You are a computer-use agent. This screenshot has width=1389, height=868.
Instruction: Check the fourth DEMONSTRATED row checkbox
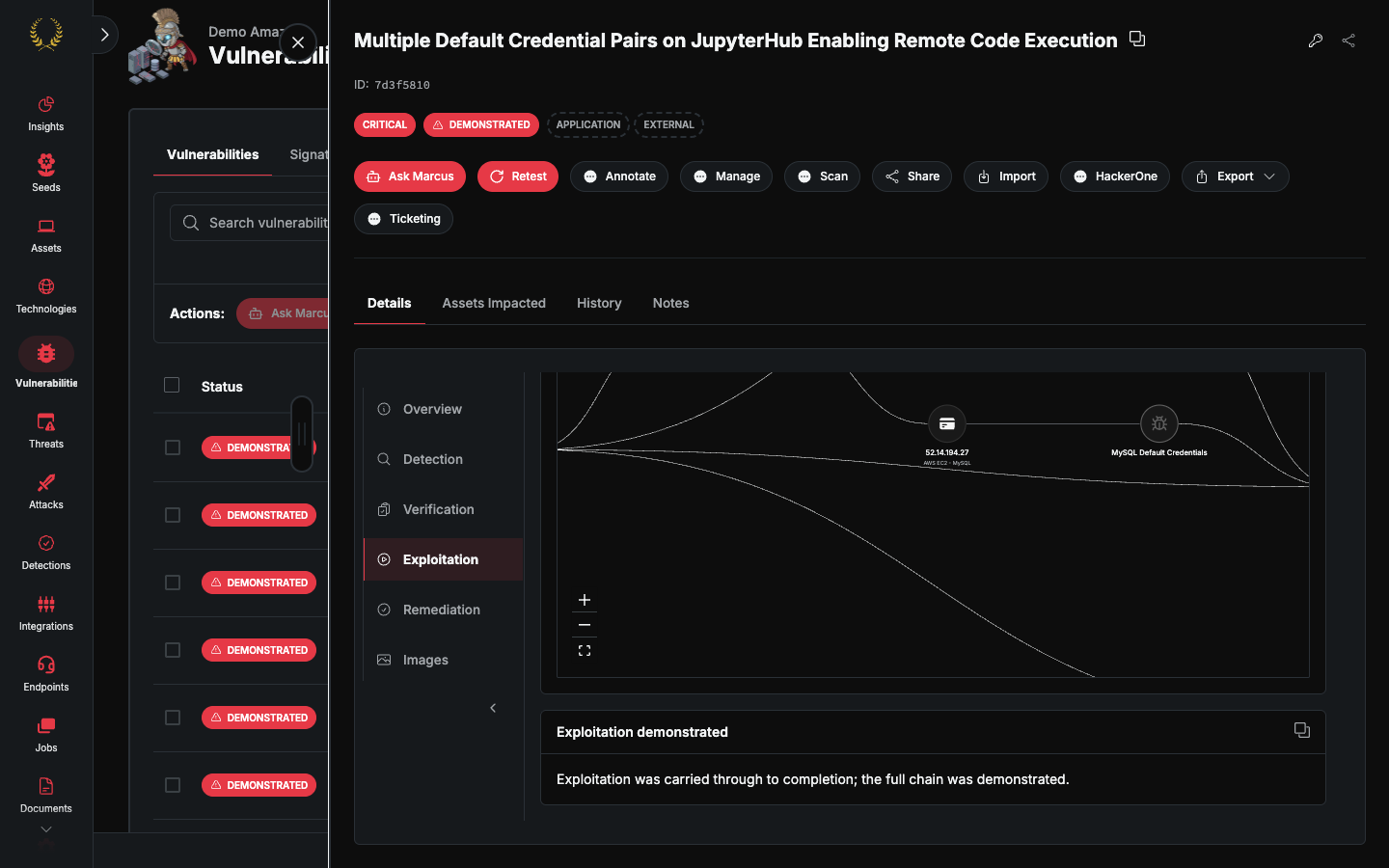(173, 650)
